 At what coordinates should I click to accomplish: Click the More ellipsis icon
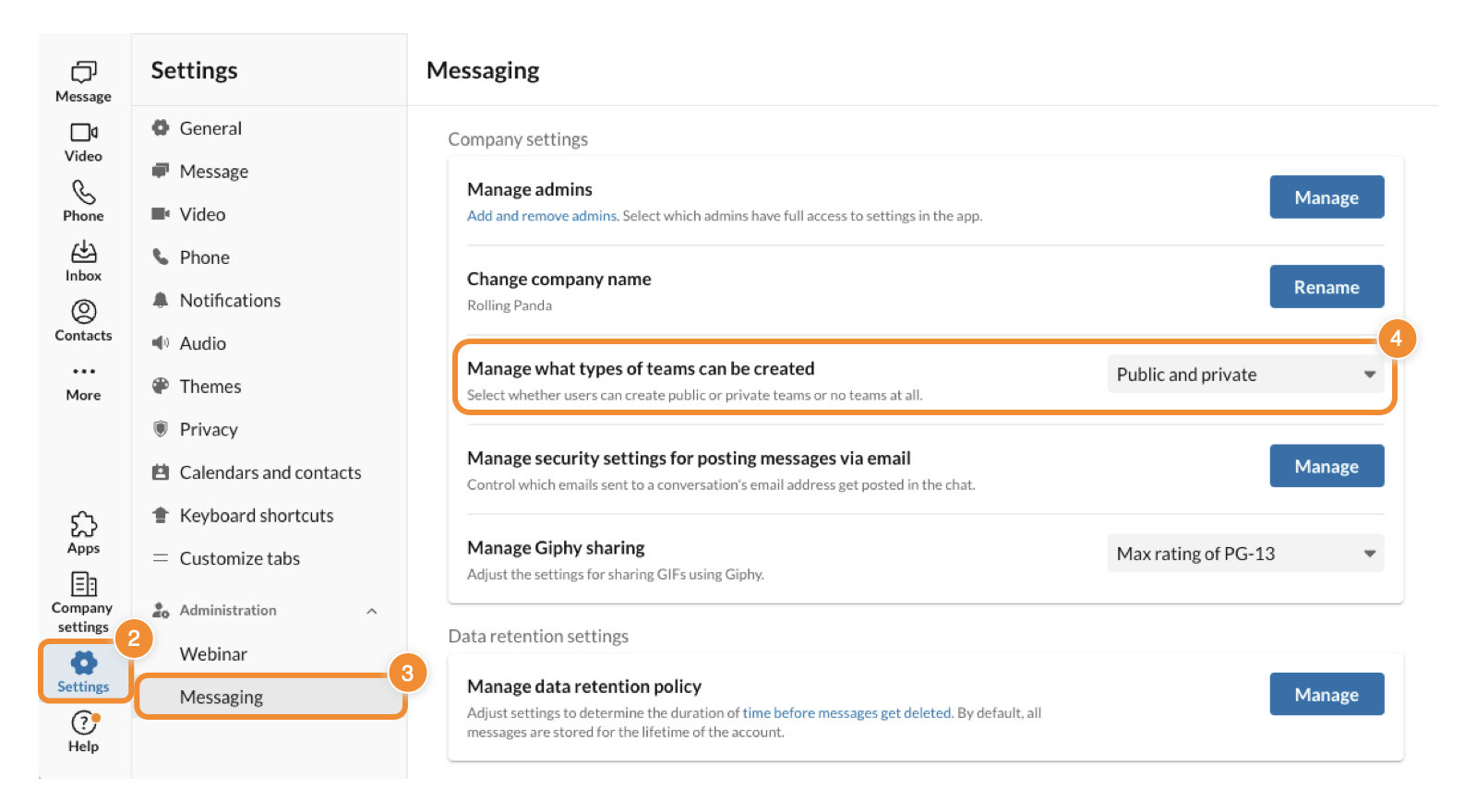tap(83, 372)
